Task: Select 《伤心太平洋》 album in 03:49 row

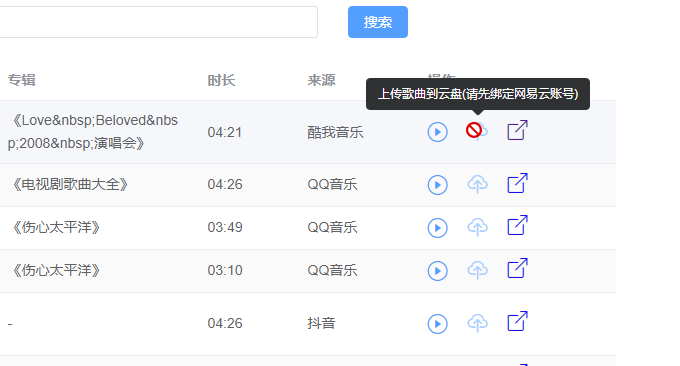Action: click(x=55, y=228)
